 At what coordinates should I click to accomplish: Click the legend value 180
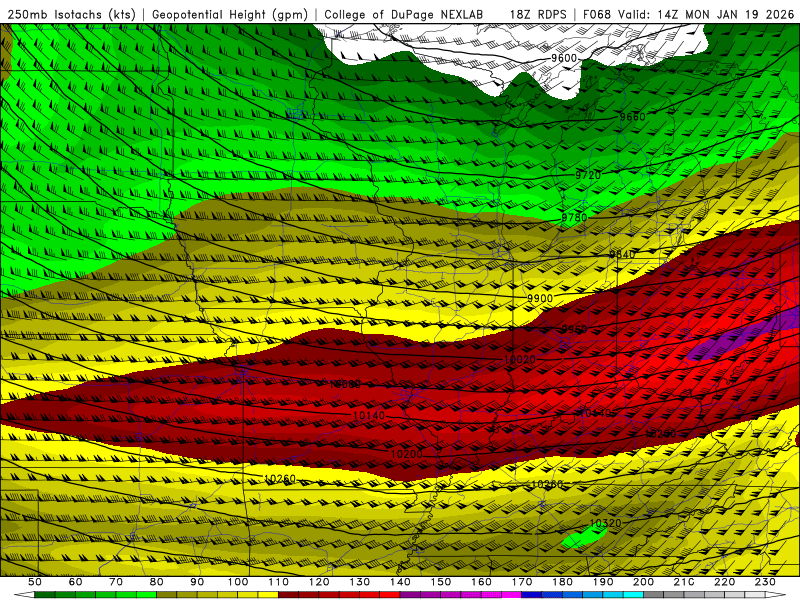click(x=562, y=582)
